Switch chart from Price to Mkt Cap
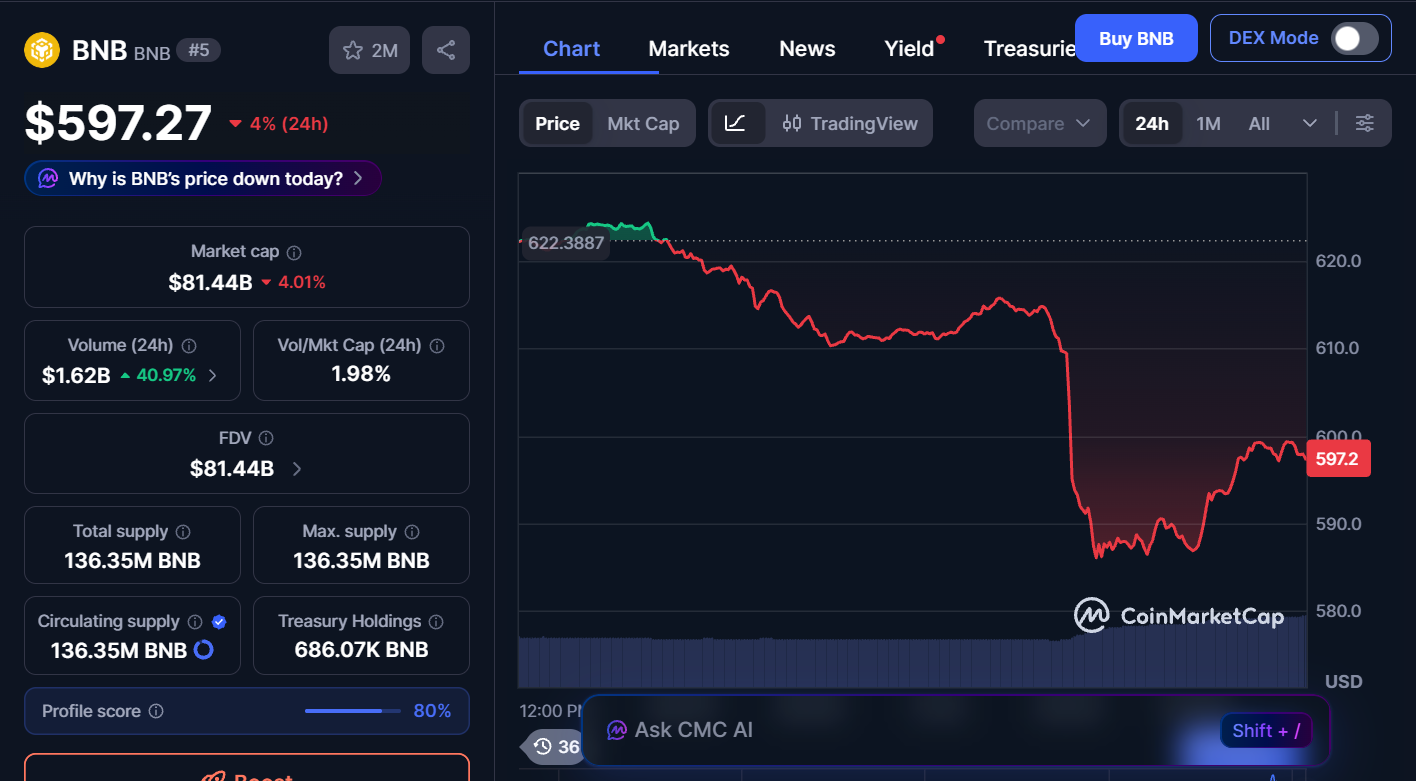1416x781 pixels. pyautogui.click(x=643, y=122)
